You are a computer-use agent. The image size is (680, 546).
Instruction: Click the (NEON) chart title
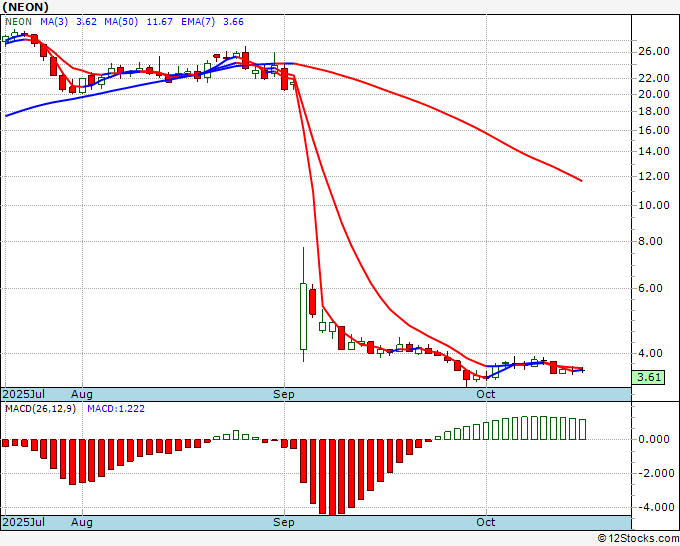[26, 7]
